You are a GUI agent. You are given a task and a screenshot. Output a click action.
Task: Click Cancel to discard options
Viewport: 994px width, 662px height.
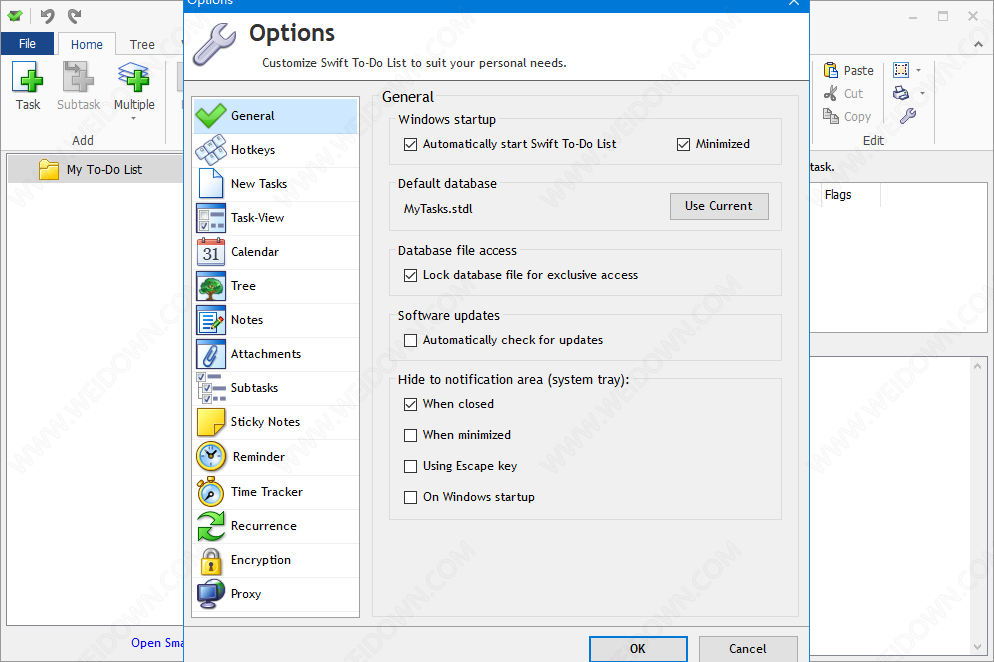pyautogui.click(x=748, y=649)
